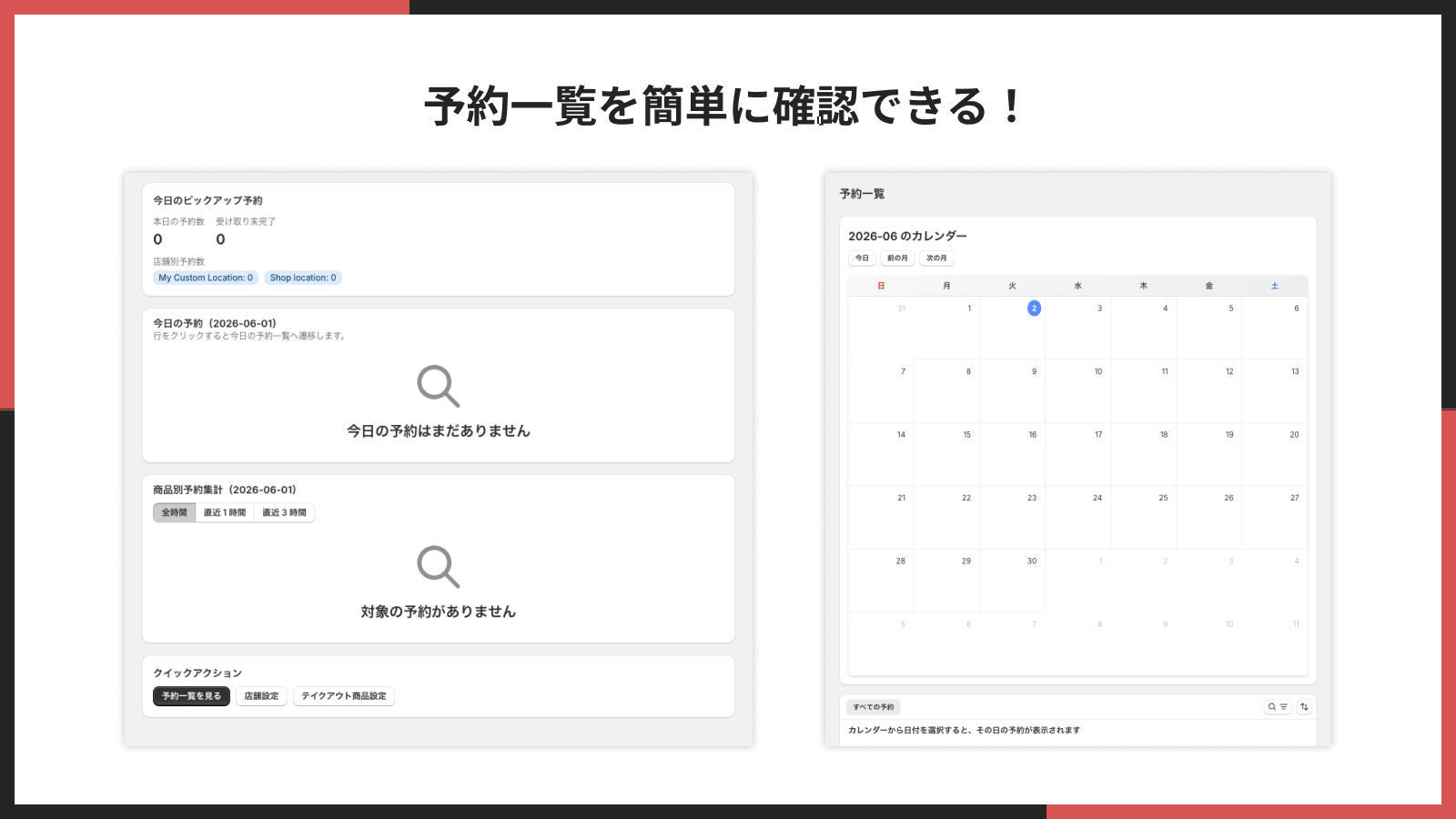
Task: Click magnifier icon above 今日の予約はまだありません
Action: [439, 386]
